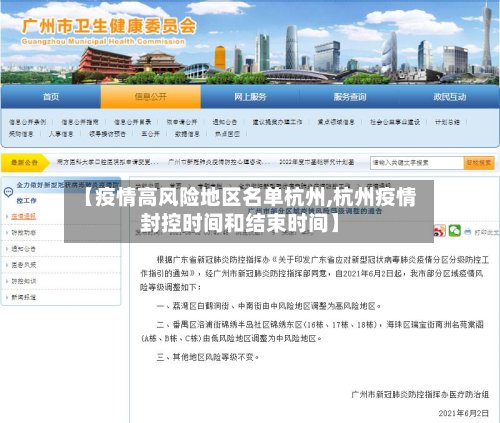Open announcement starting with 南方医科大学
500x423 pixels.
(108, 162)
